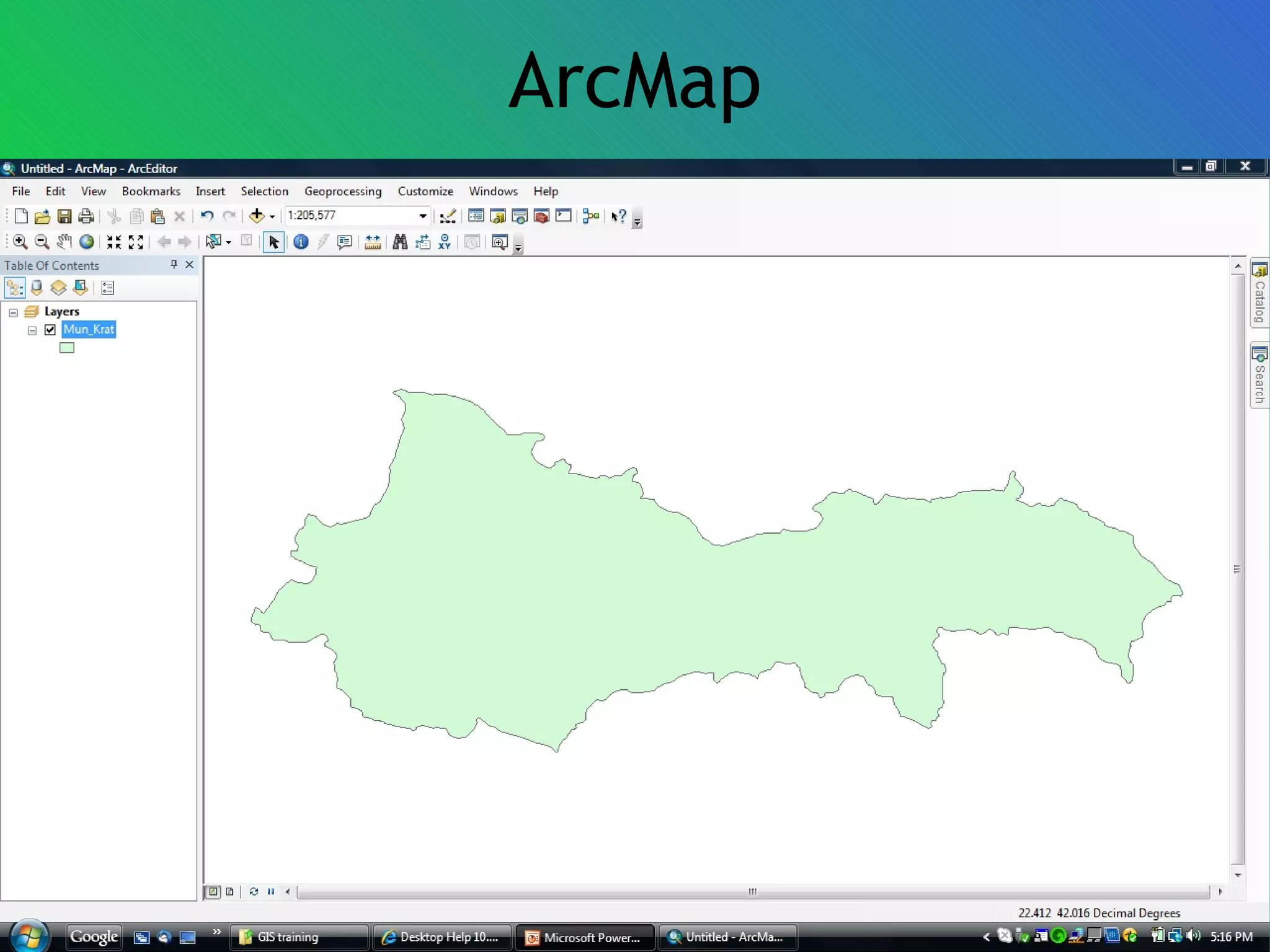Open the Geoprocessing menu
Image resolution: width=1270 pixels, height=952 pixels.
pyautogui.click(x=343, y=192)
